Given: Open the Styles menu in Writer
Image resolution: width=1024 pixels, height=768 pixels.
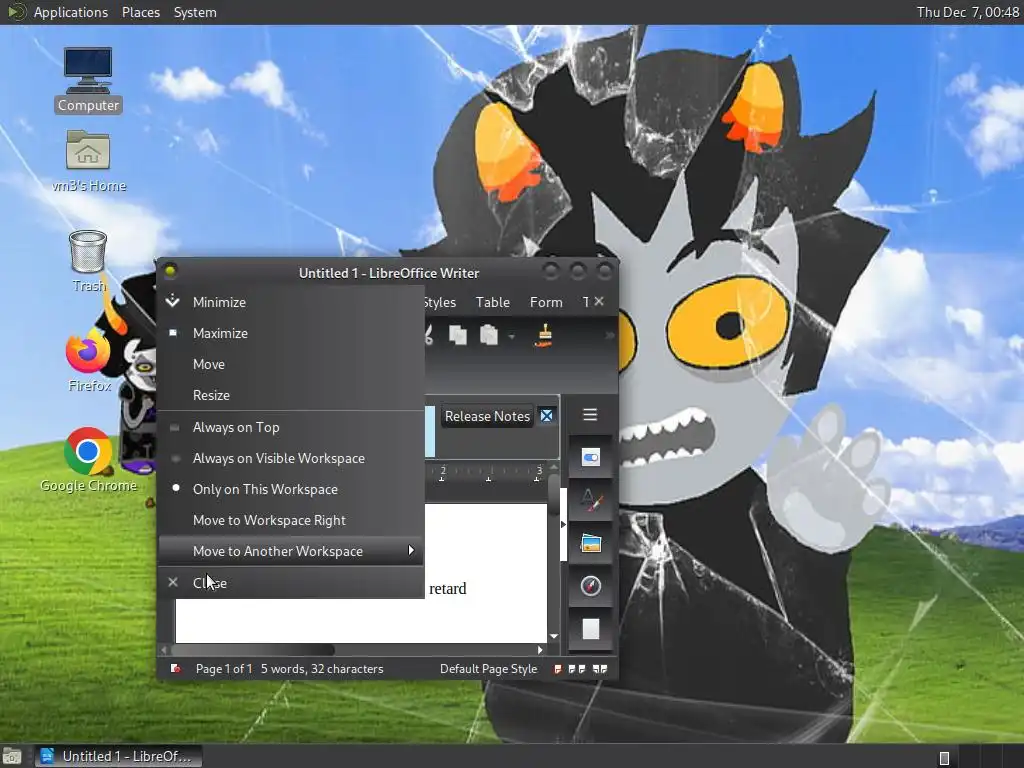Looking at the screenshot, I should click(440, 302).
